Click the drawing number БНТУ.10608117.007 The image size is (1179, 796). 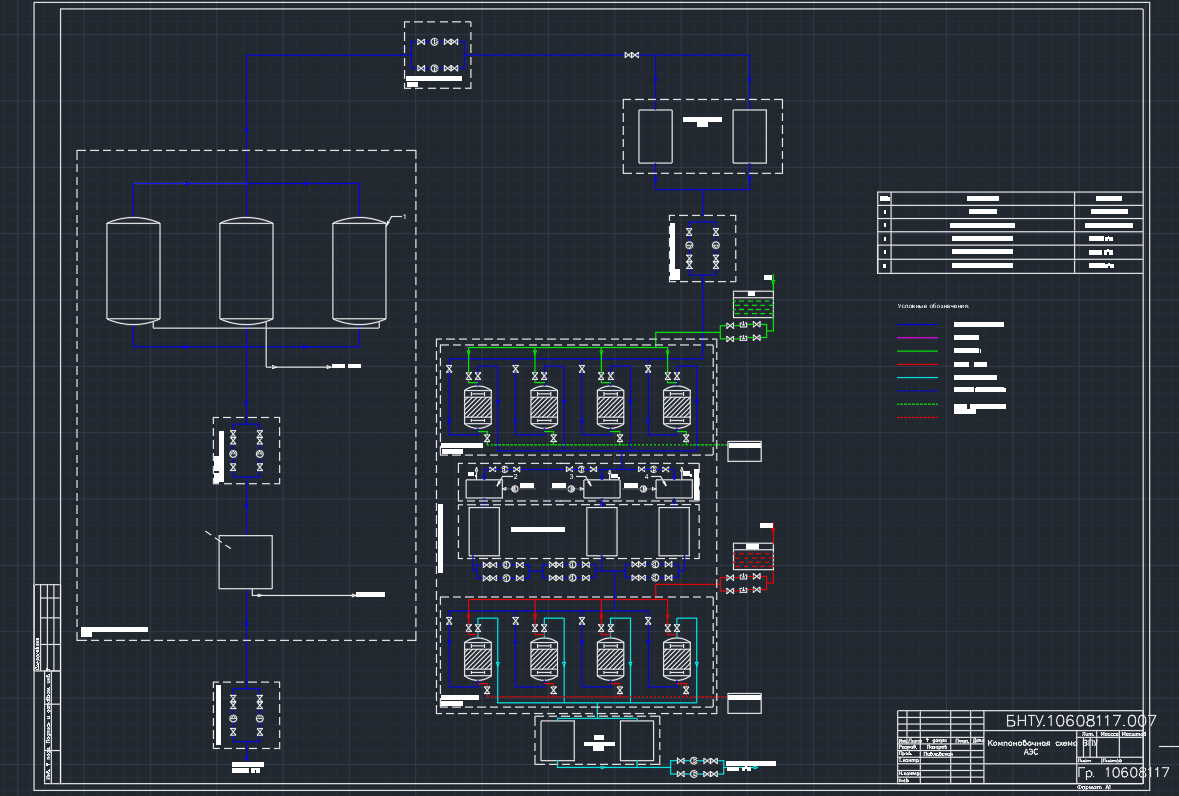coord(1080,721)
